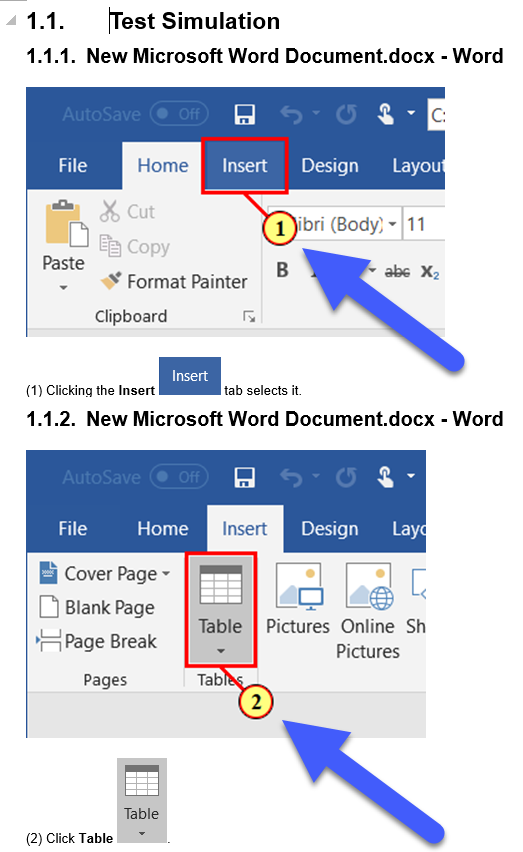Click the Test Simulation heading text
This screenshot has height=852, width=523.
[194, 21]
